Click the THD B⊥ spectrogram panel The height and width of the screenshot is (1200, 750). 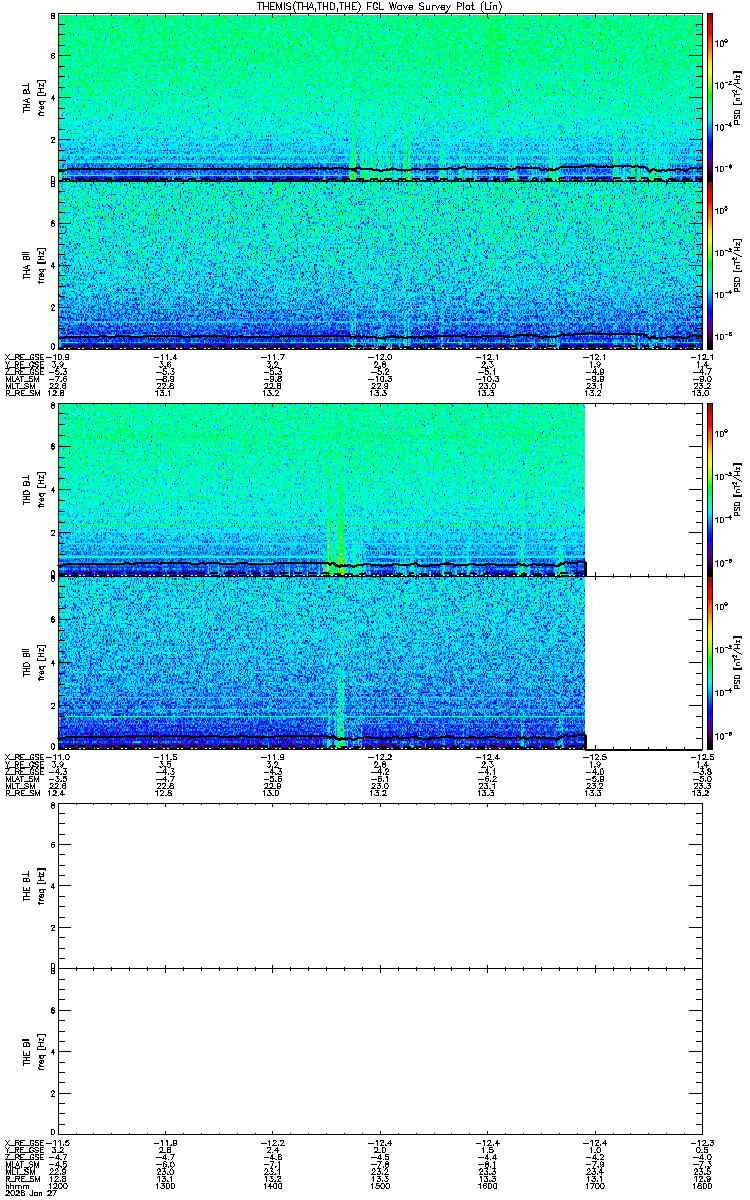pos(381,490)
